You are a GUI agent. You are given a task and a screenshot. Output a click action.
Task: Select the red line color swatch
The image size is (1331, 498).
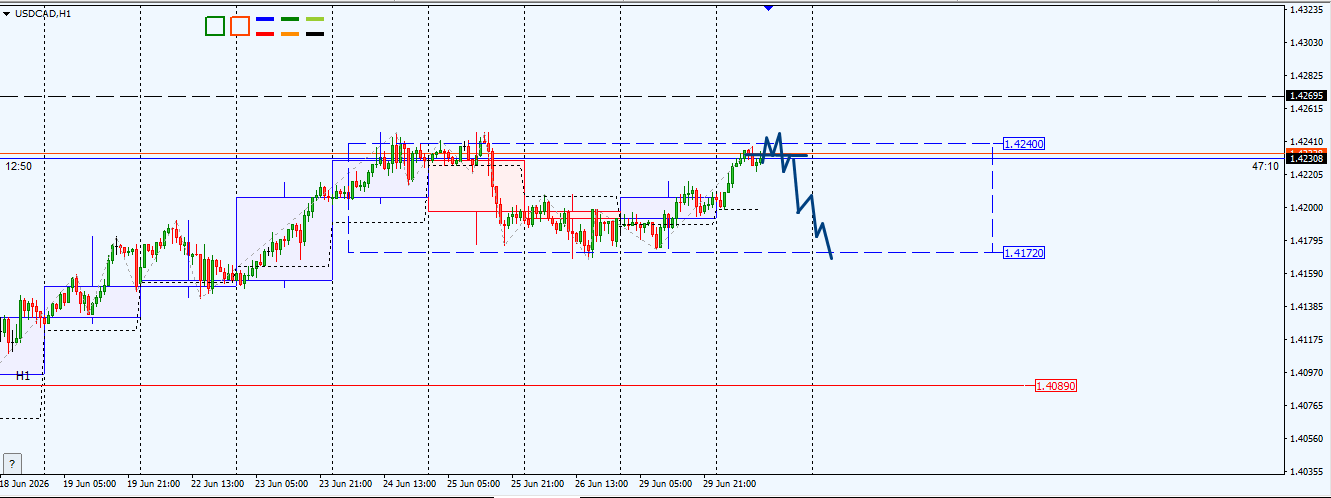(266, 33)
